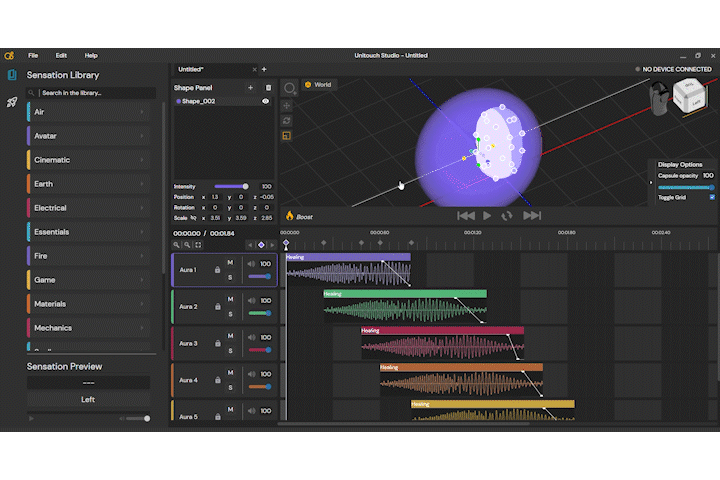
Task: Zoom in on the timeline
Action: tap(176, 245)
